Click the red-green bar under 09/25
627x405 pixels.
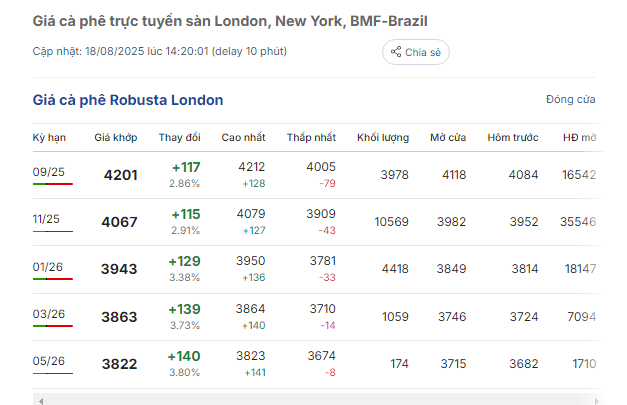(x=53, y=184)
